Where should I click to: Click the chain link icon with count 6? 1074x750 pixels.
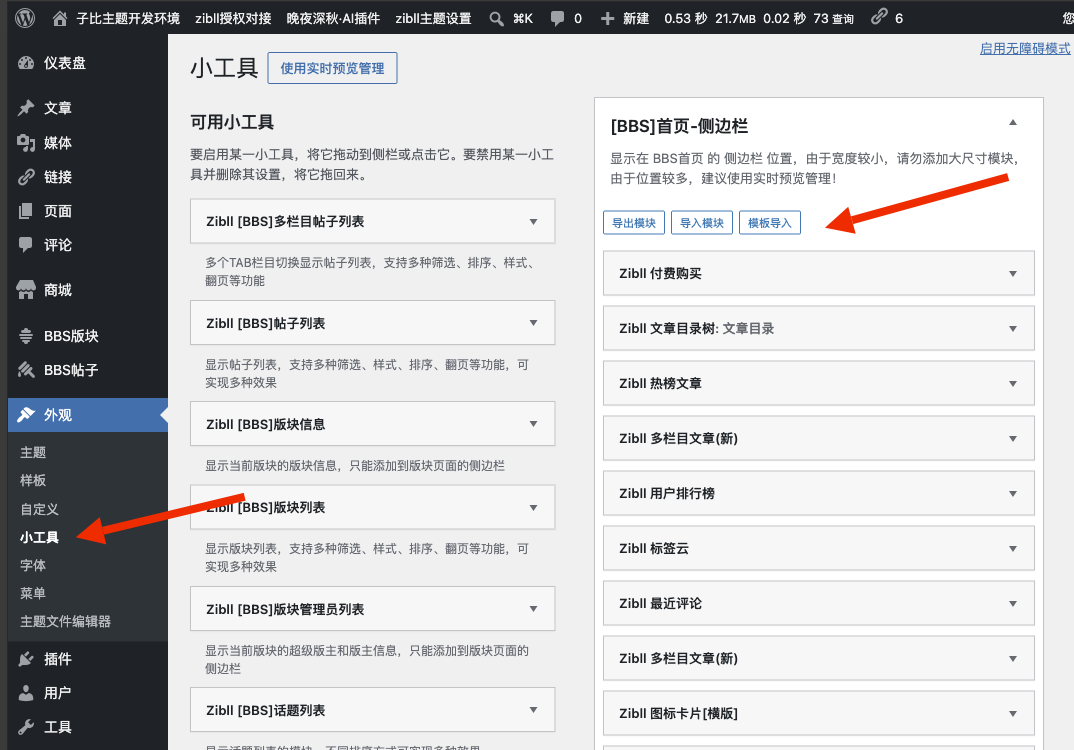(x=879, y=17)
